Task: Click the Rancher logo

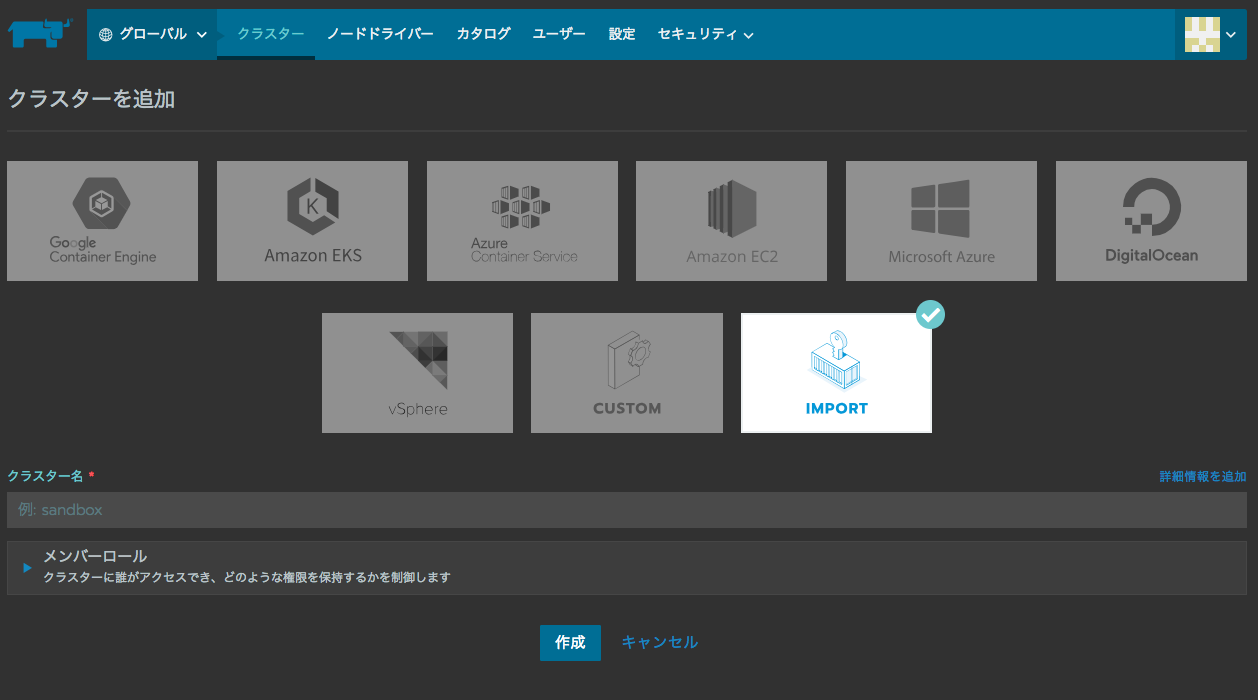Action: pos(40,34)
